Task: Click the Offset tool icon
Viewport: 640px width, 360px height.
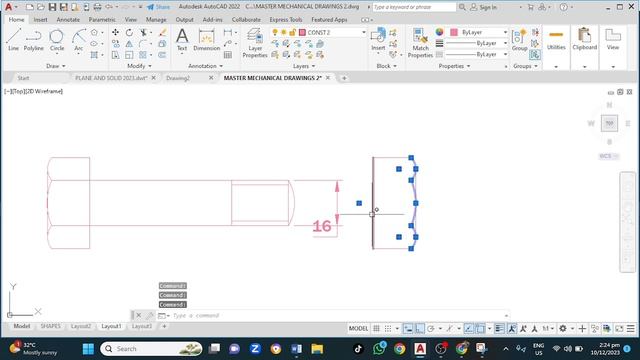Action: [162, 55]
